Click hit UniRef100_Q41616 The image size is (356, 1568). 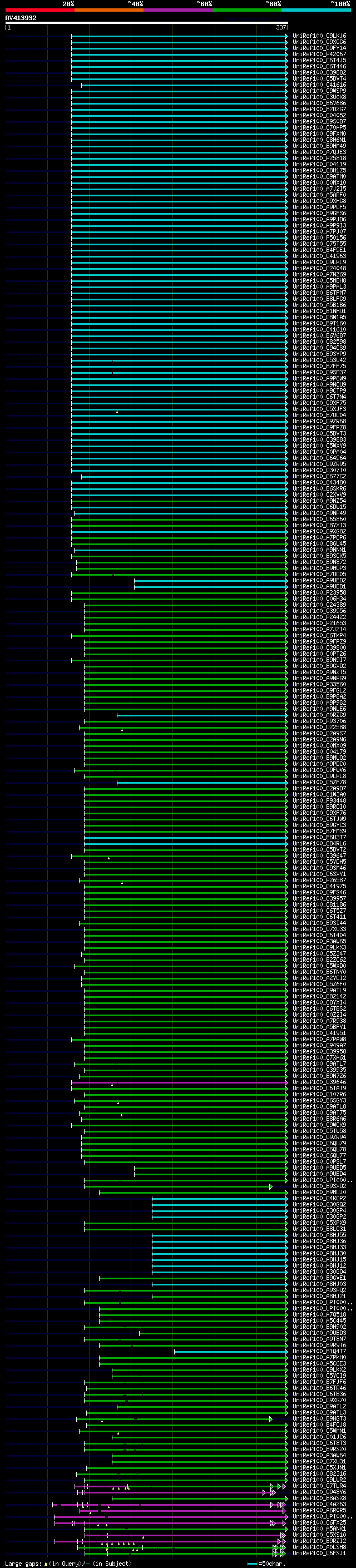click(319, 85)
